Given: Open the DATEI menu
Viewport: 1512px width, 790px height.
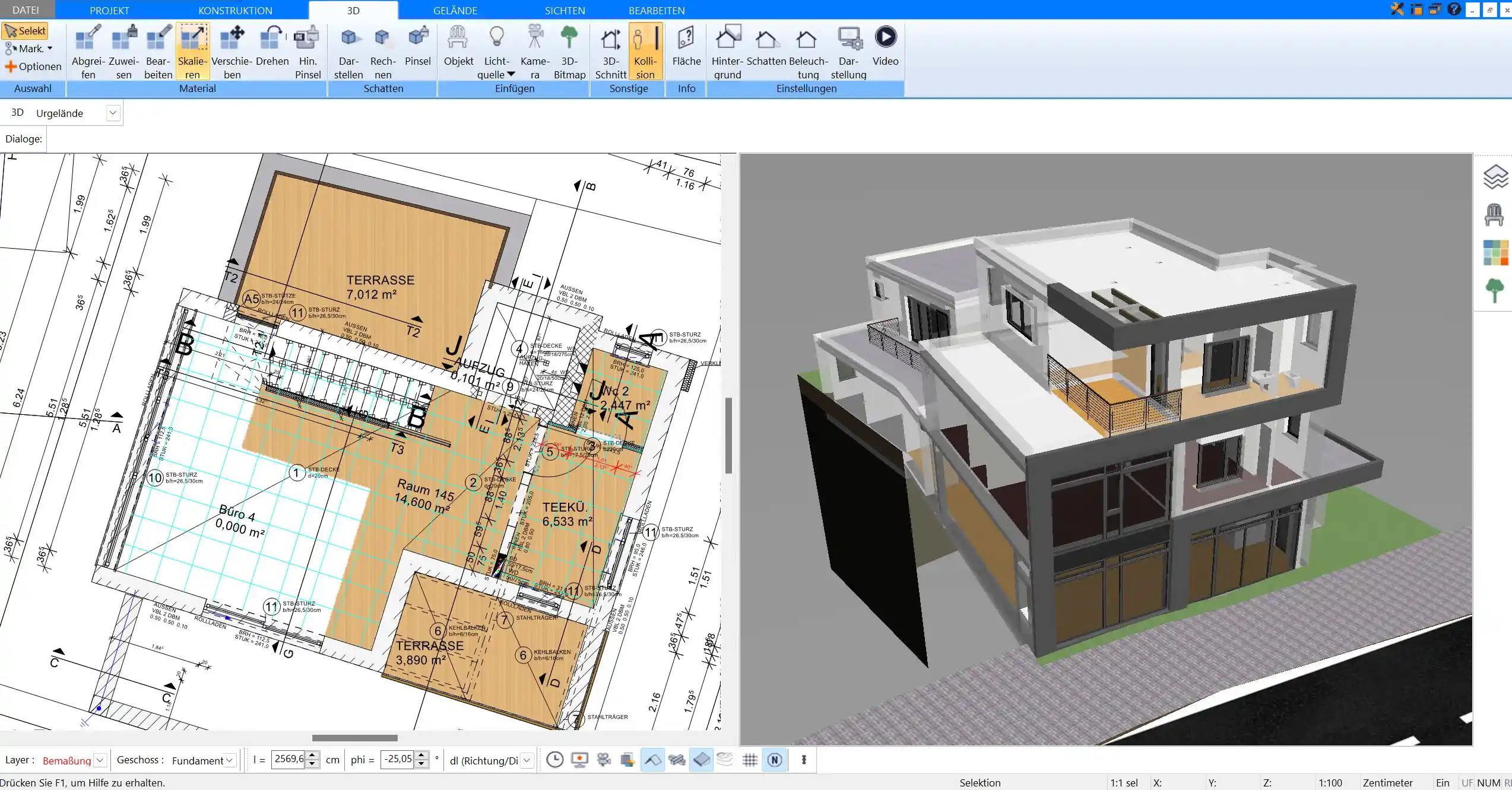Looking at the screenshot, I should point(26,10).
